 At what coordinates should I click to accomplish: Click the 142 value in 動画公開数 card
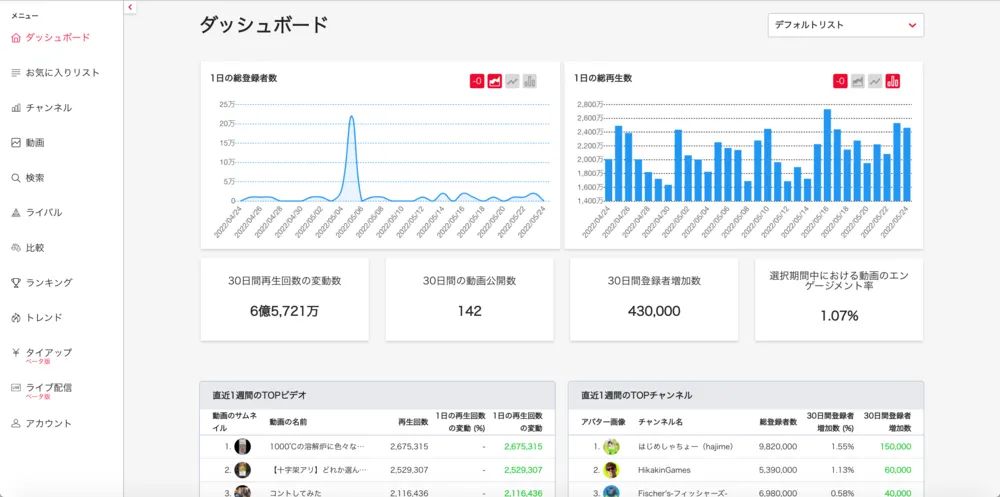click(469, 311)
